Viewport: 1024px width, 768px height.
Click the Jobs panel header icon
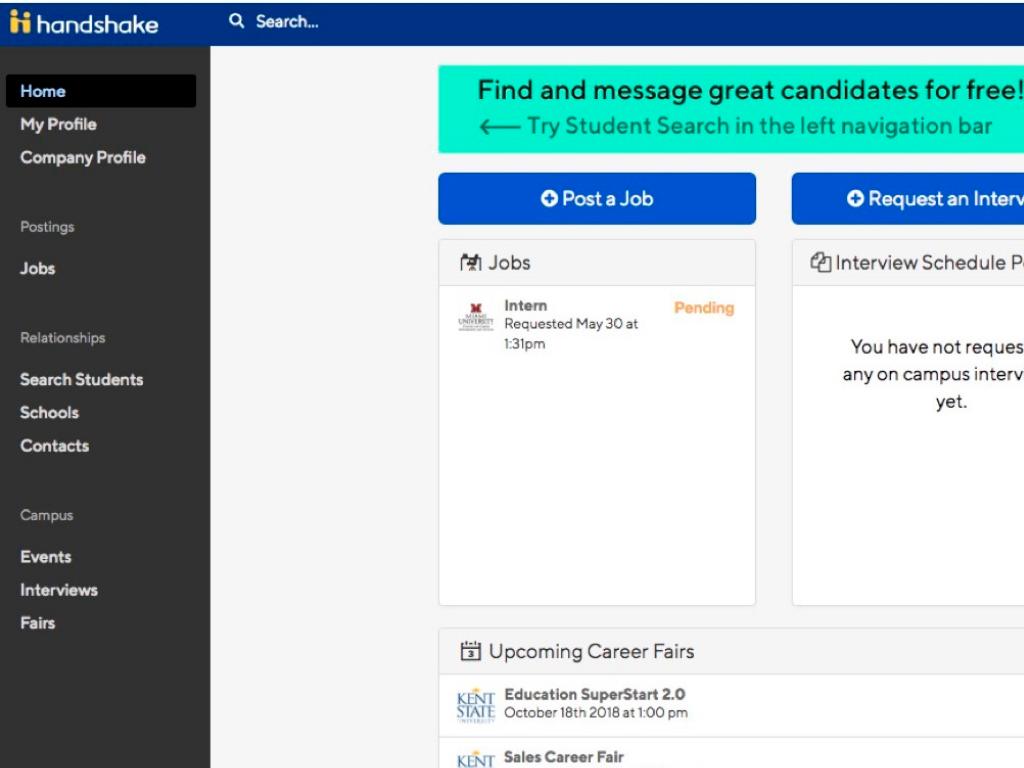point(470,263)
